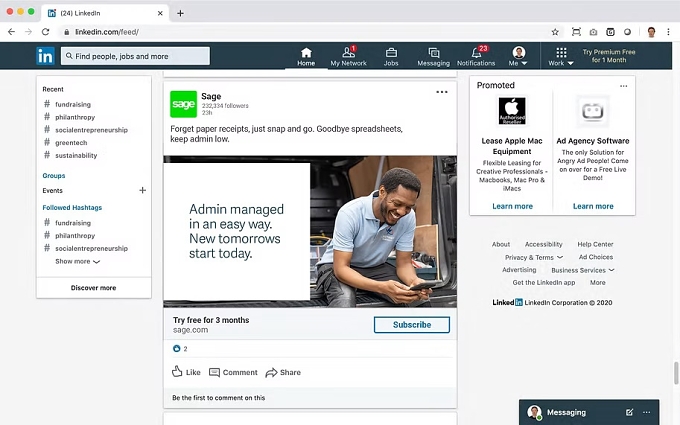Open the Advertising footer link
This screenshot has width=680, height=425.
point(519,270)
